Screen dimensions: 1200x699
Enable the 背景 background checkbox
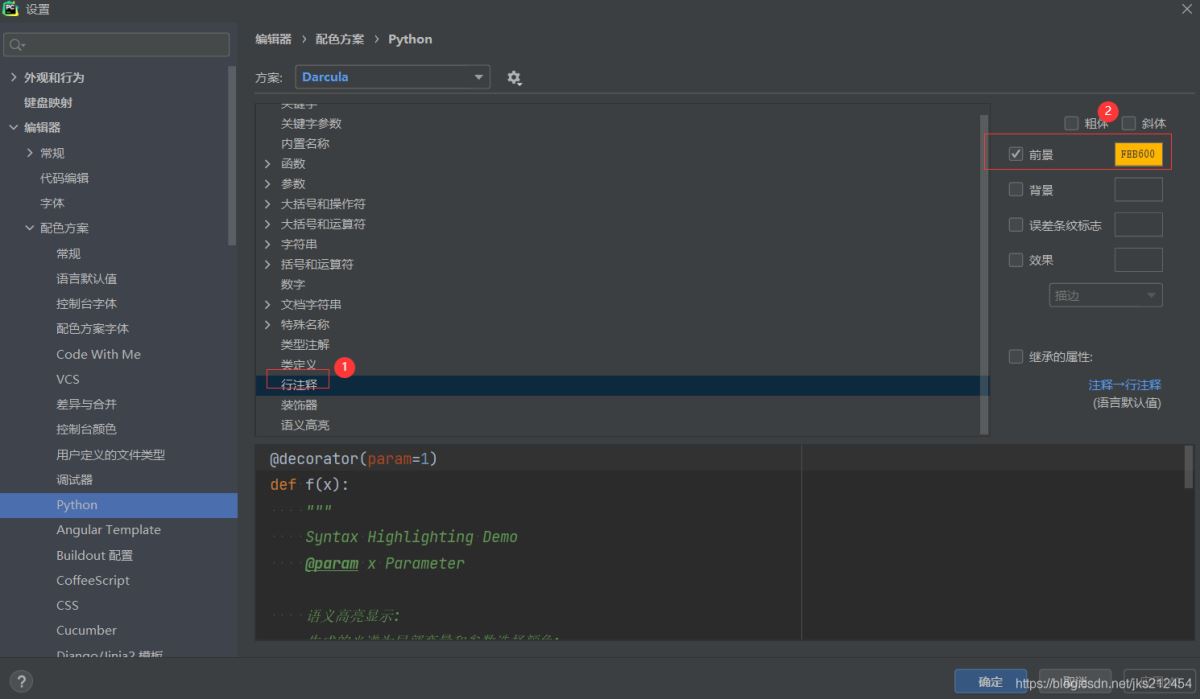pos(1016,190)
